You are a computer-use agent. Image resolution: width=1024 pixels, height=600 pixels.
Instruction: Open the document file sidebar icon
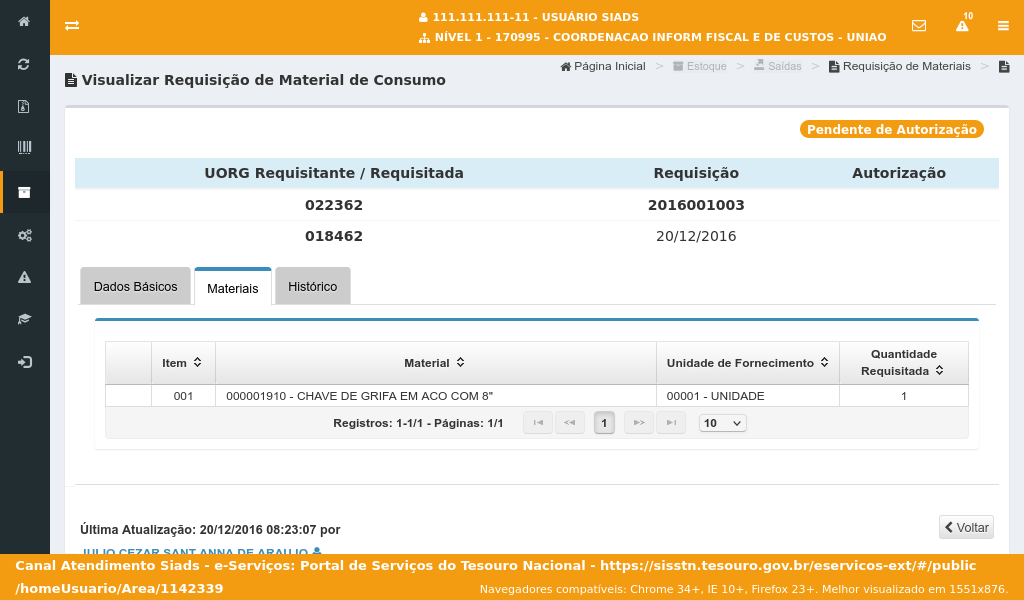point(24,106)
